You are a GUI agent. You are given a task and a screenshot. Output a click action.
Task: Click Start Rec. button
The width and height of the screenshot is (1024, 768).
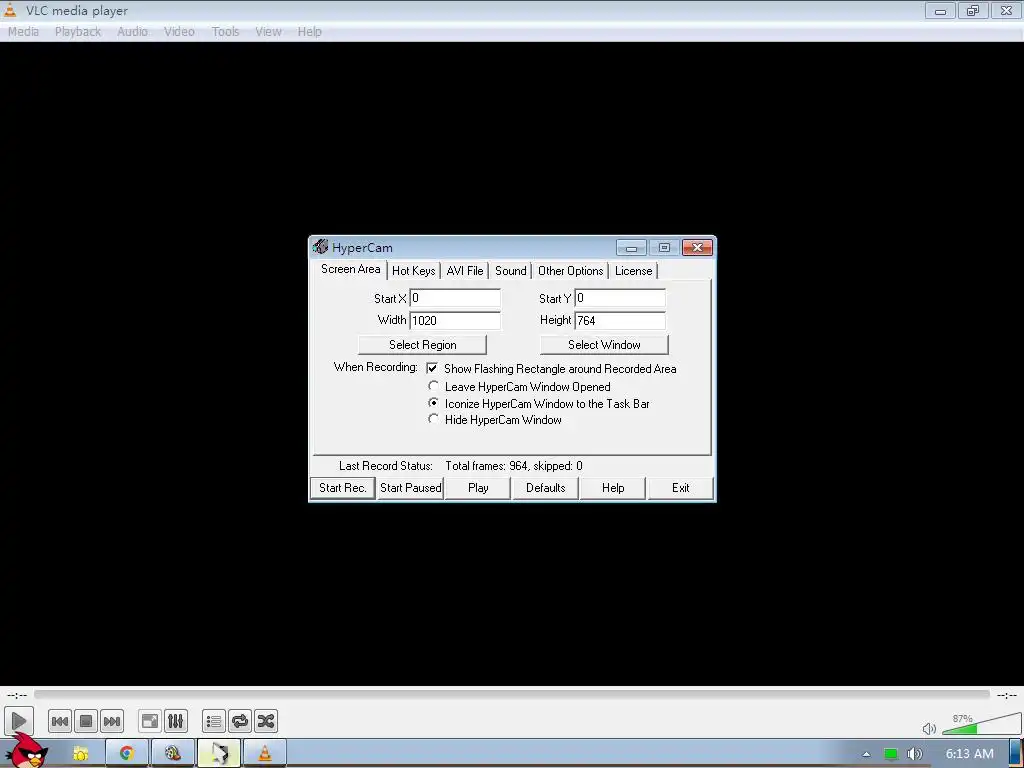tap(343, 488)
